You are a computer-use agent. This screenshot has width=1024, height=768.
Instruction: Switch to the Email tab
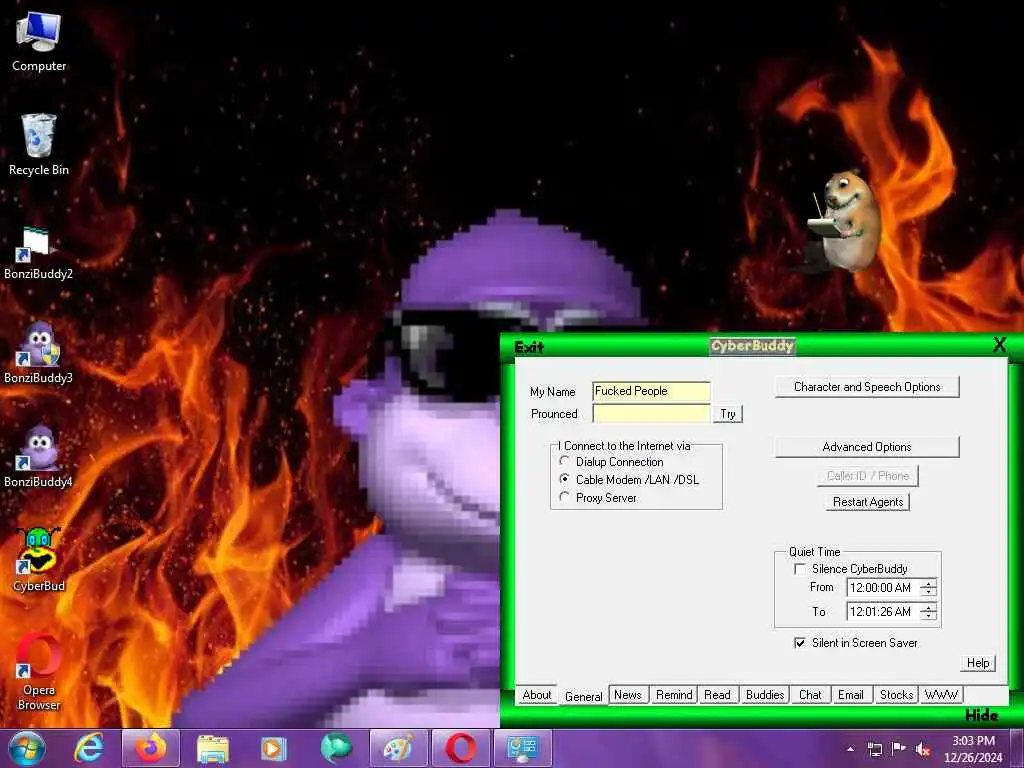[850, 695]
